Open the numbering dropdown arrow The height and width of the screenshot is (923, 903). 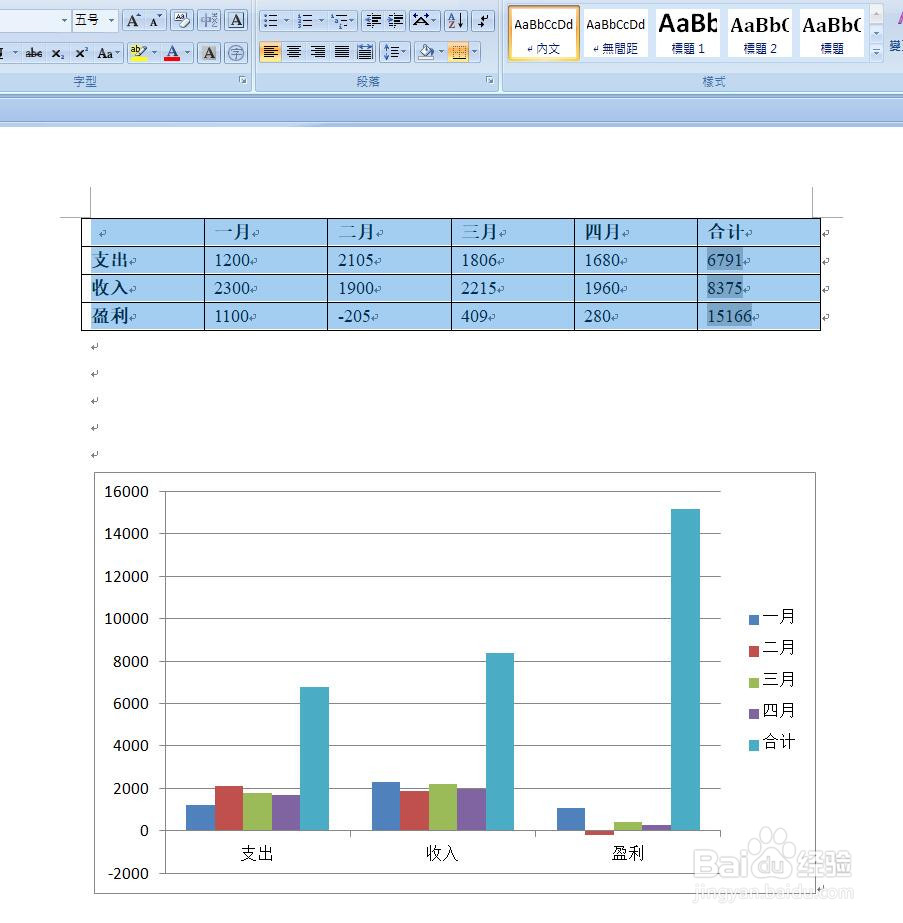[x=321, y=21]
